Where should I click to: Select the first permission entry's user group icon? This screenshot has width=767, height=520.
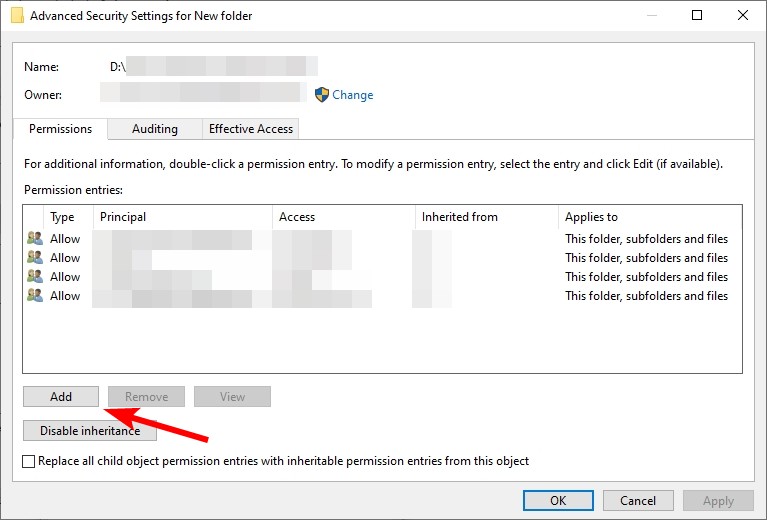click(35, 239)
